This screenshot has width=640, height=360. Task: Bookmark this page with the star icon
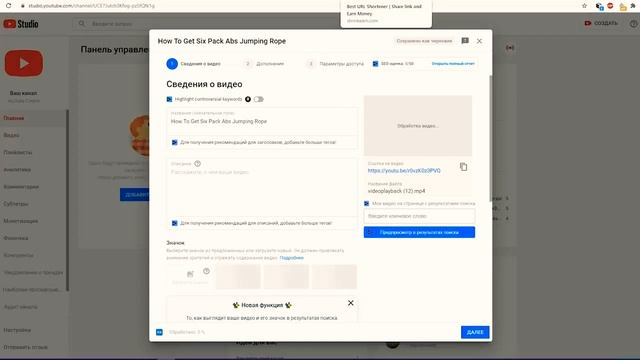584,6
